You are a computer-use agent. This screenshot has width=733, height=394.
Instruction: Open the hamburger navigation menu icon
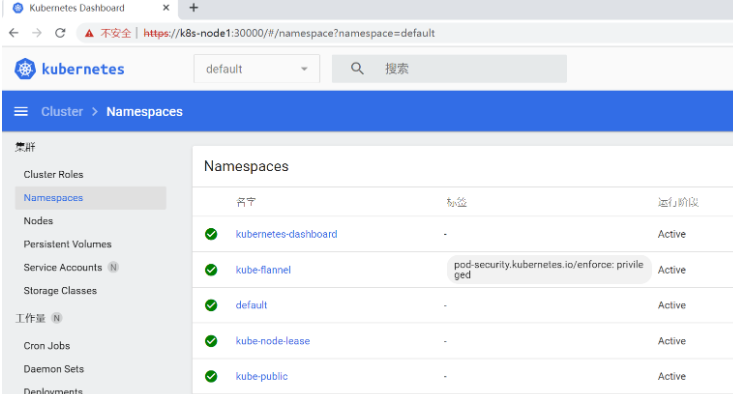21,111
